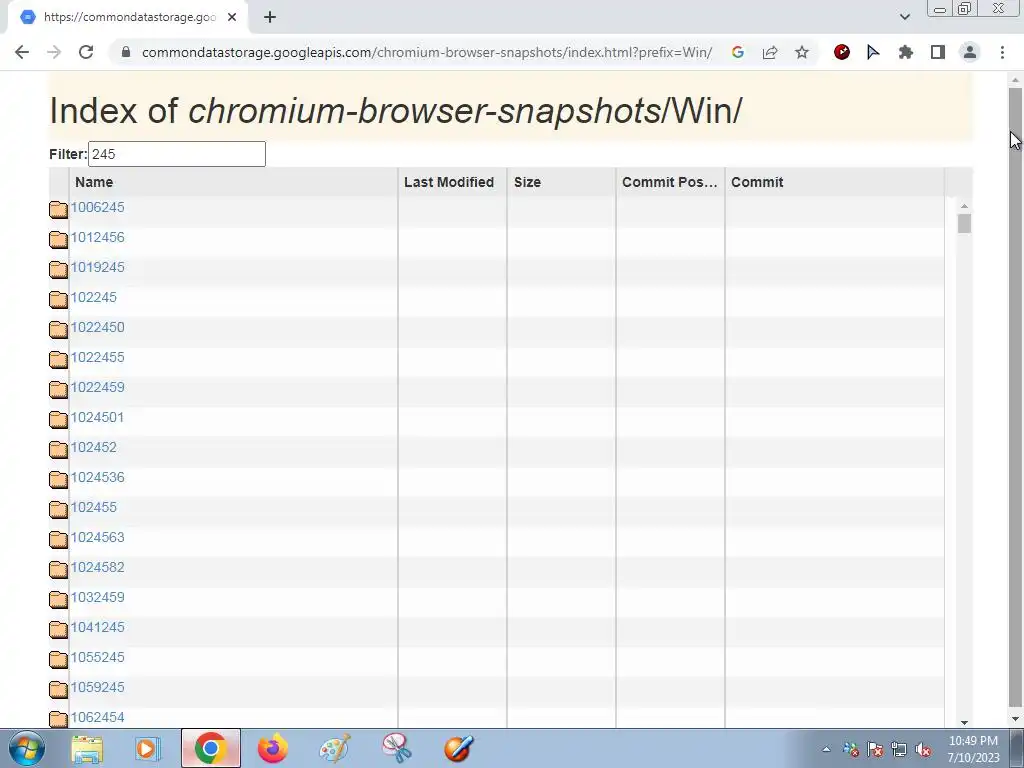Click folder icon beside 1041245
The image size is (1024, 768).
tap(58, 630)
